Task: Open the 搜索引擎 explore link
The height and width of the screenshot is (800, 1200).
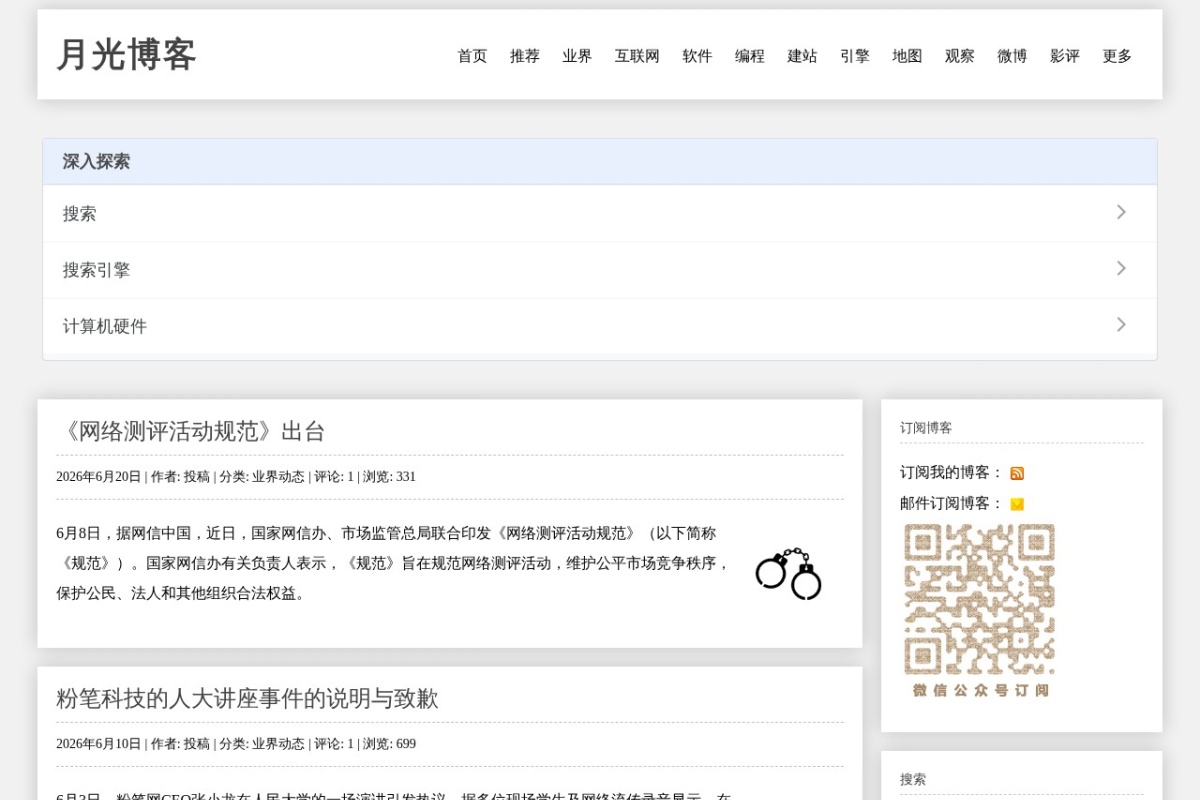Action: [x=600, y=270]
